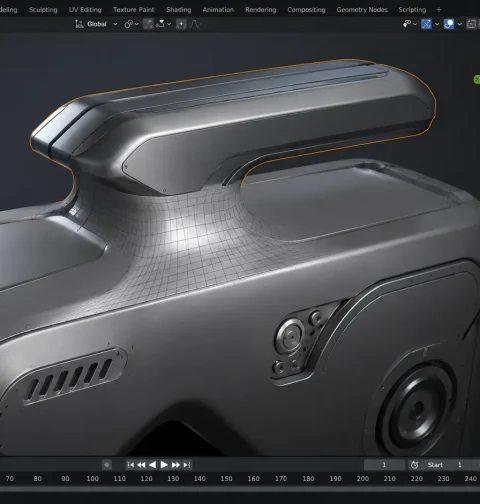This screenshot has height=504, width=480.
Task: Play the animation in reverse
Action: tap(152, 465)
